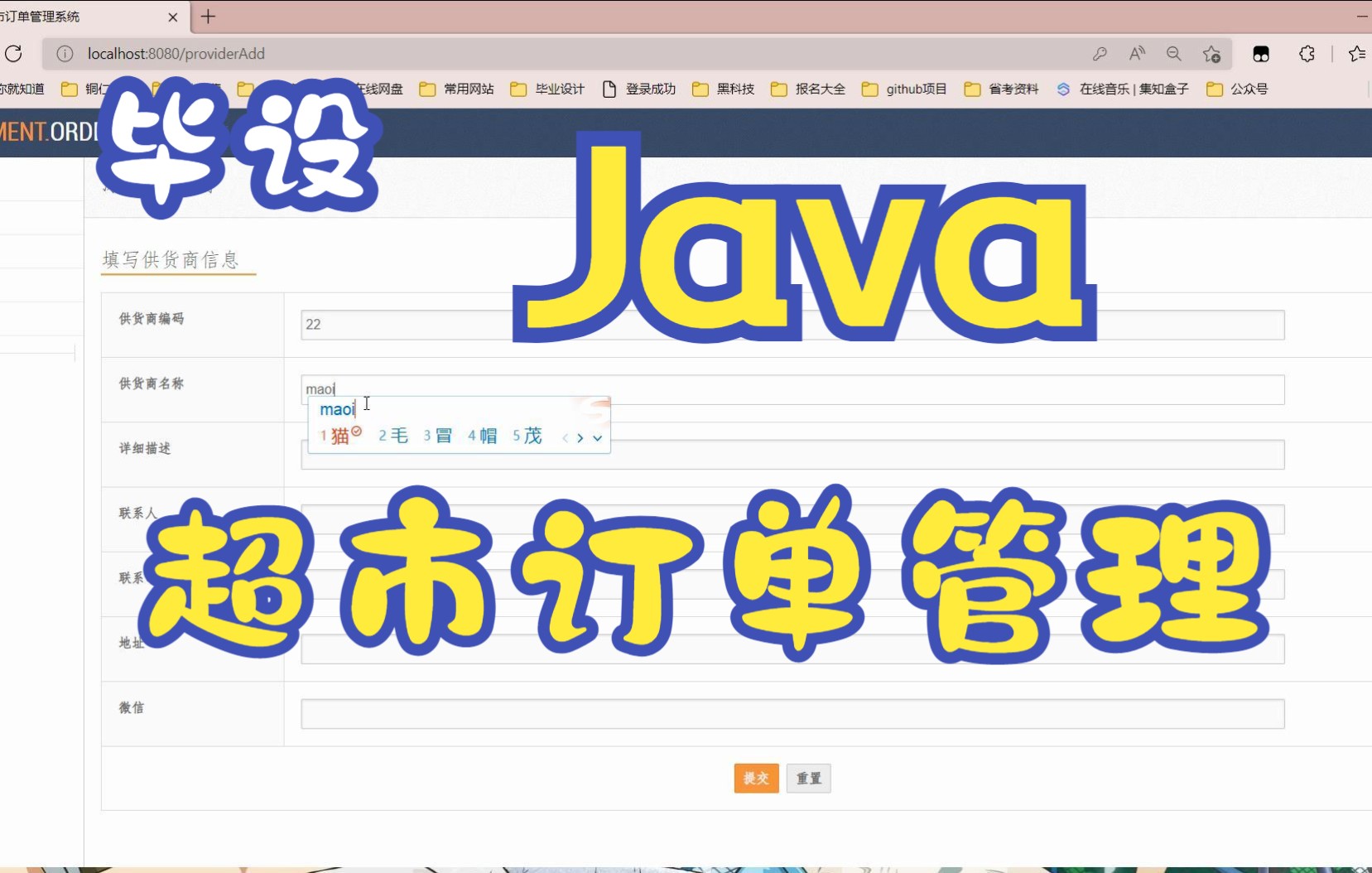This screenshot has height=873, width=1372.
Task: Open the 毕业设计 bookmarks folder
Action: pos(548,89)
